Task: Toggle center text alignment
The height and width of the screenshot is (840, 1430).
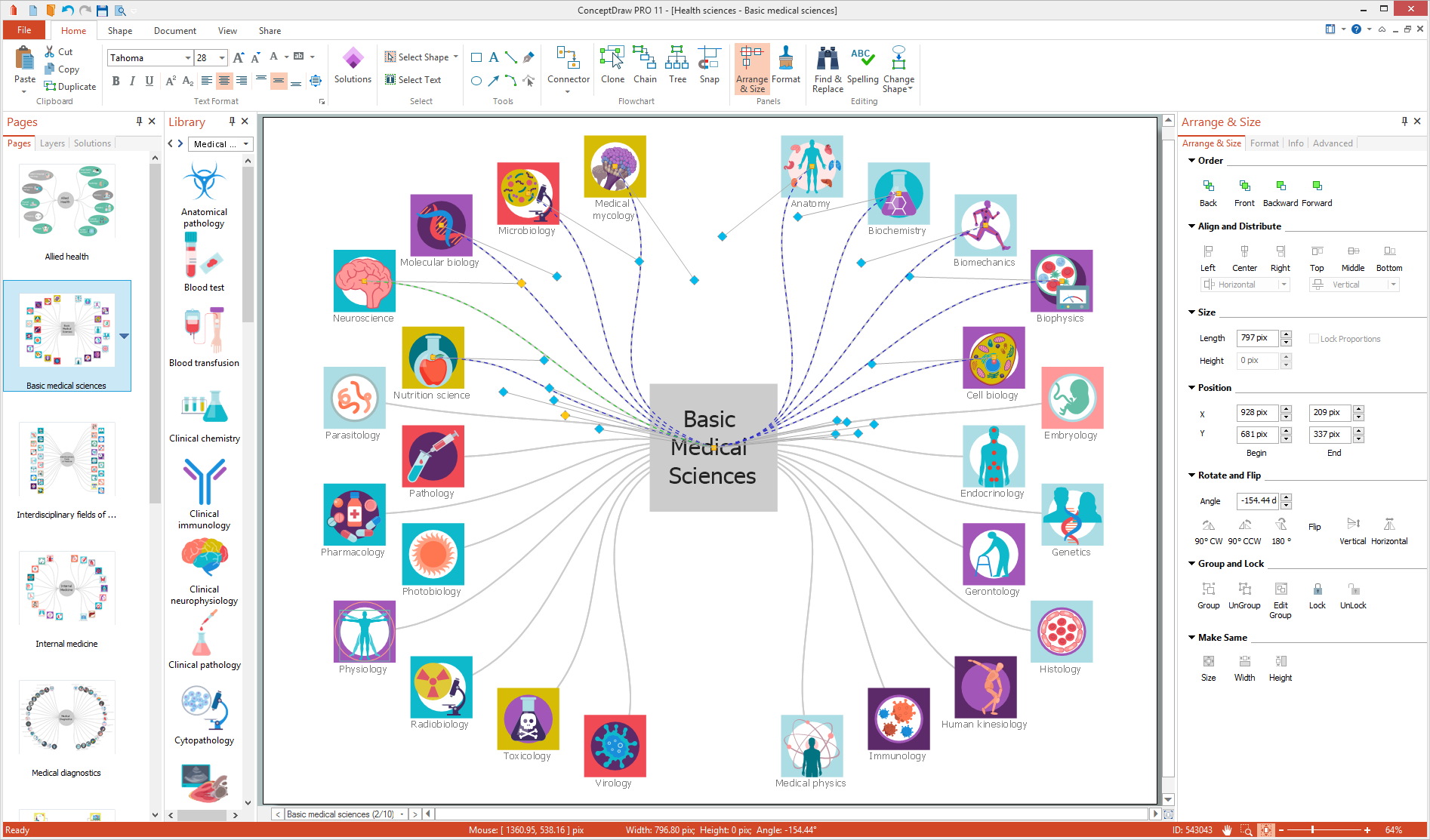Action: click(224, 81)
